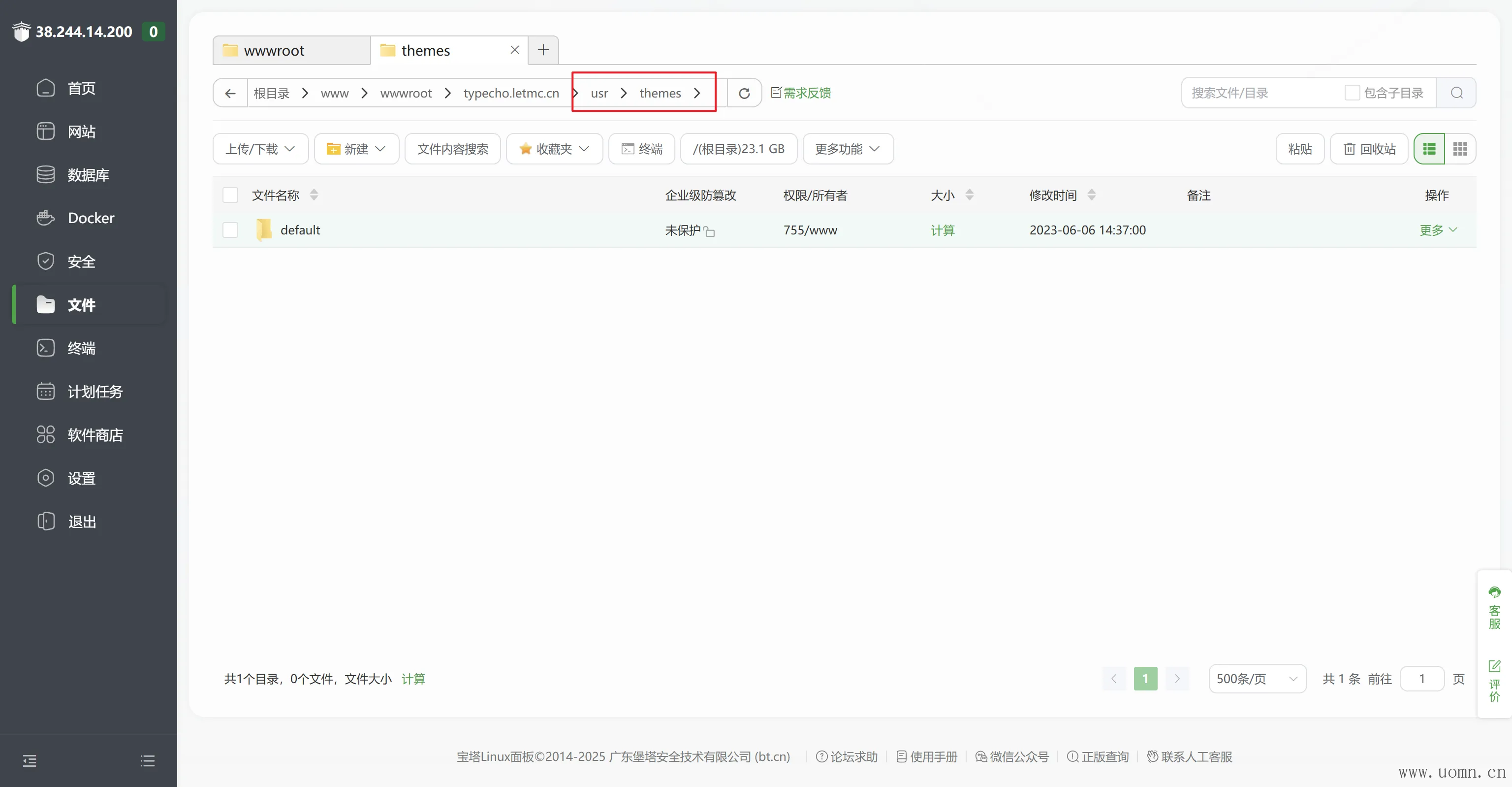Click the back arrow in path bar
1512x787 pixels.
click(230, 94)
